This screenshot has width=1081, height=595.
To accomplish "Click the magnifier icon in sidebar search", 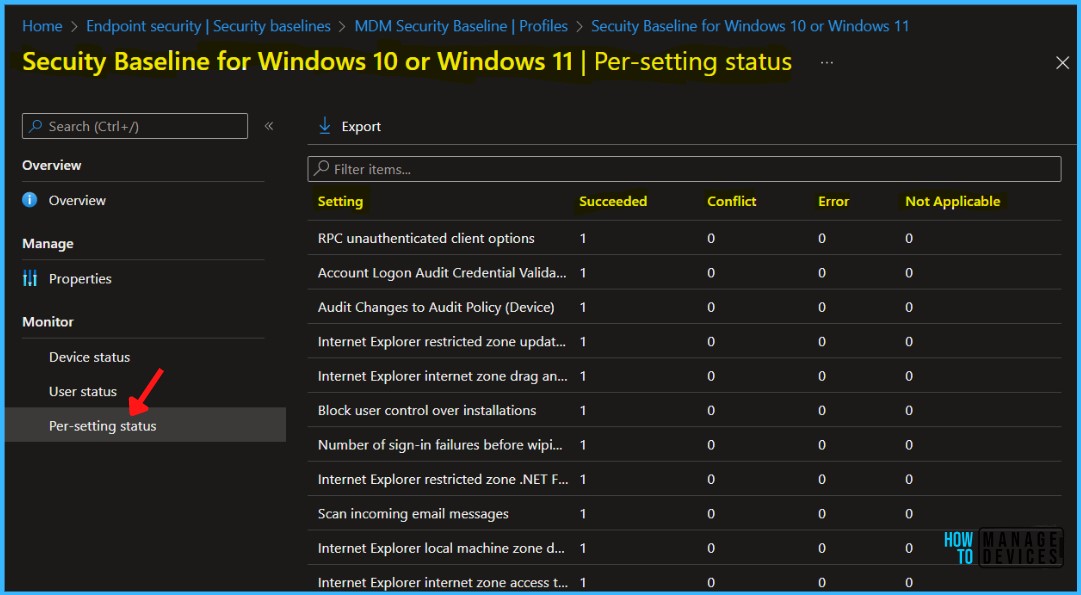I will point(36,126).
